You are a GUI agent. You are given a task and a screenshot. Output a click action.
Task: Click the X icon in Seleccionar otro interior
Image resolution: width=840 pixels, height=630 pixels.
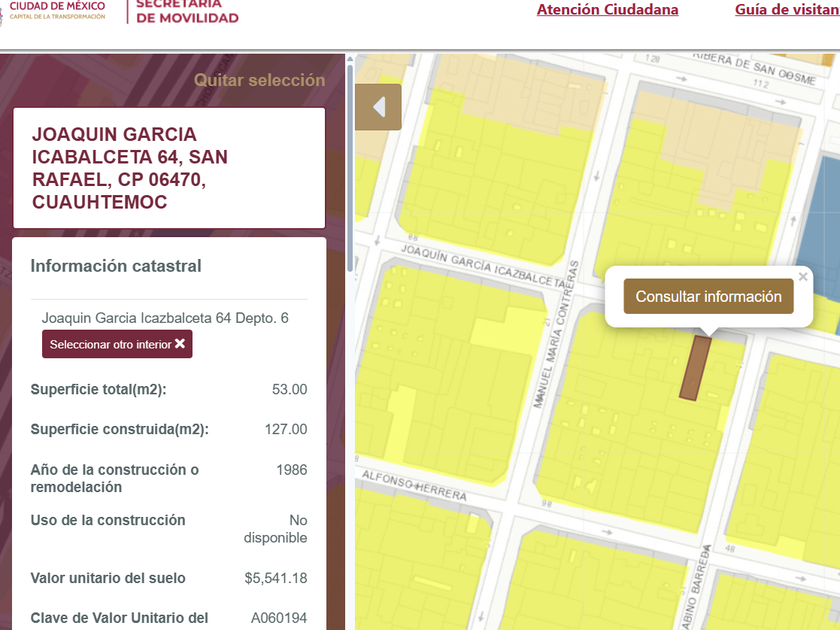[180, 343]
